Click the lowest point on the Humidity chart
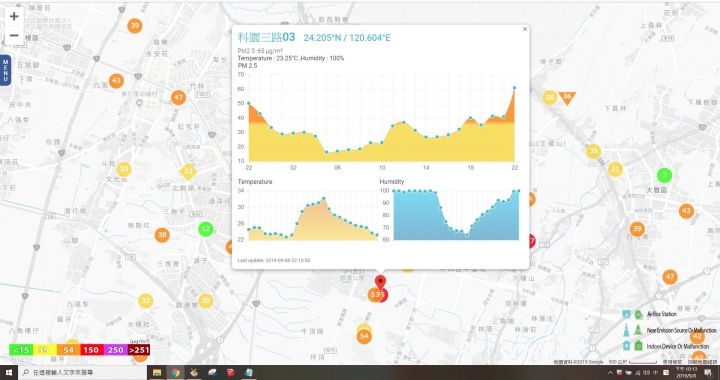Viewport: 720px width, 380px height. pyautogui.click(x=467, y=235)
